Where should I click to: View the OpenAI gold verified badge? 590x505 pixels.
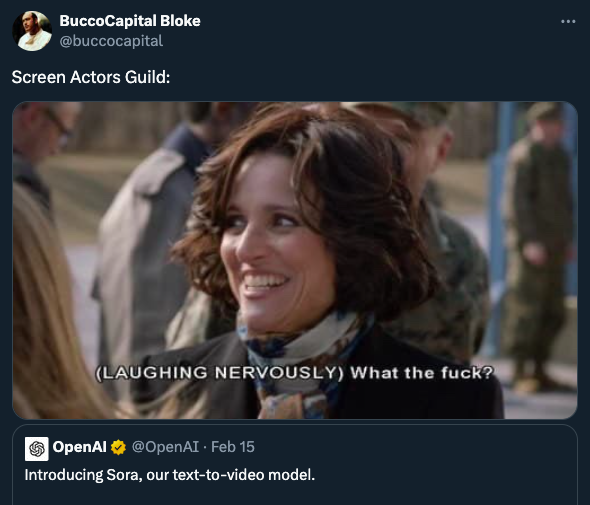tap(118, 447)
